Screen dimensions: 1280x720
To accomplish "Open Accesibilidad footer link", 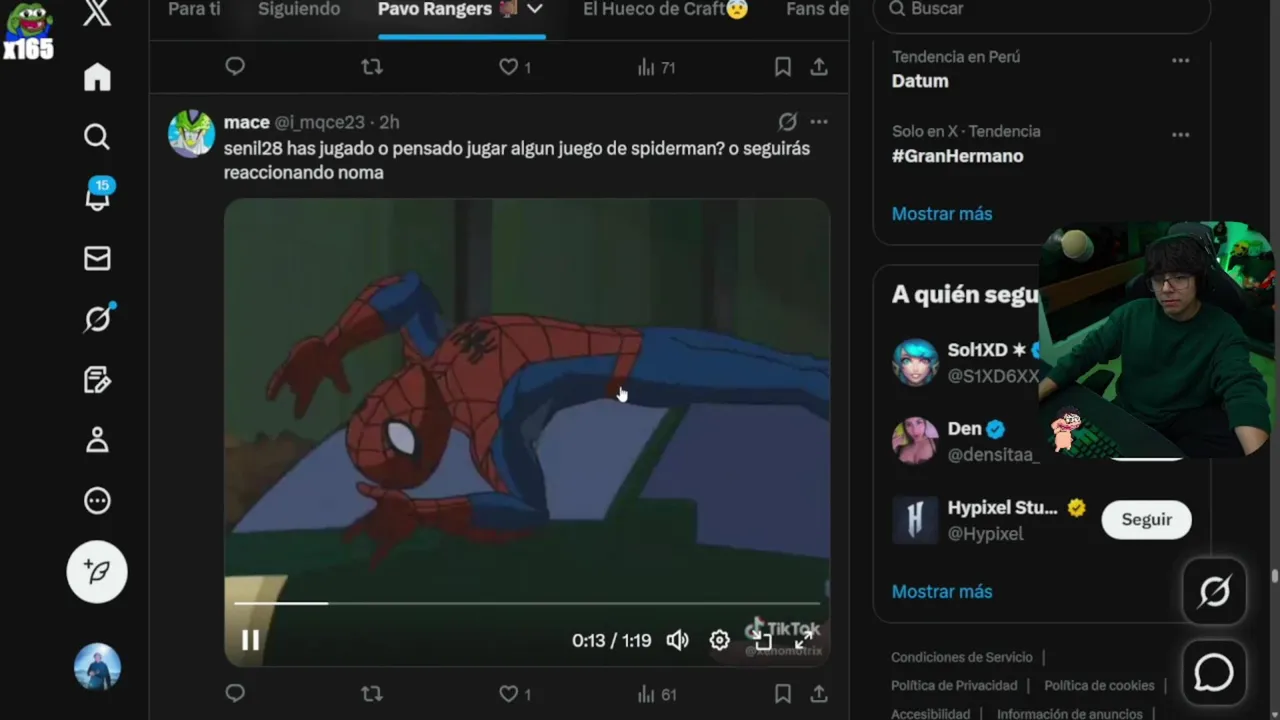I will [x=930, y=713].
